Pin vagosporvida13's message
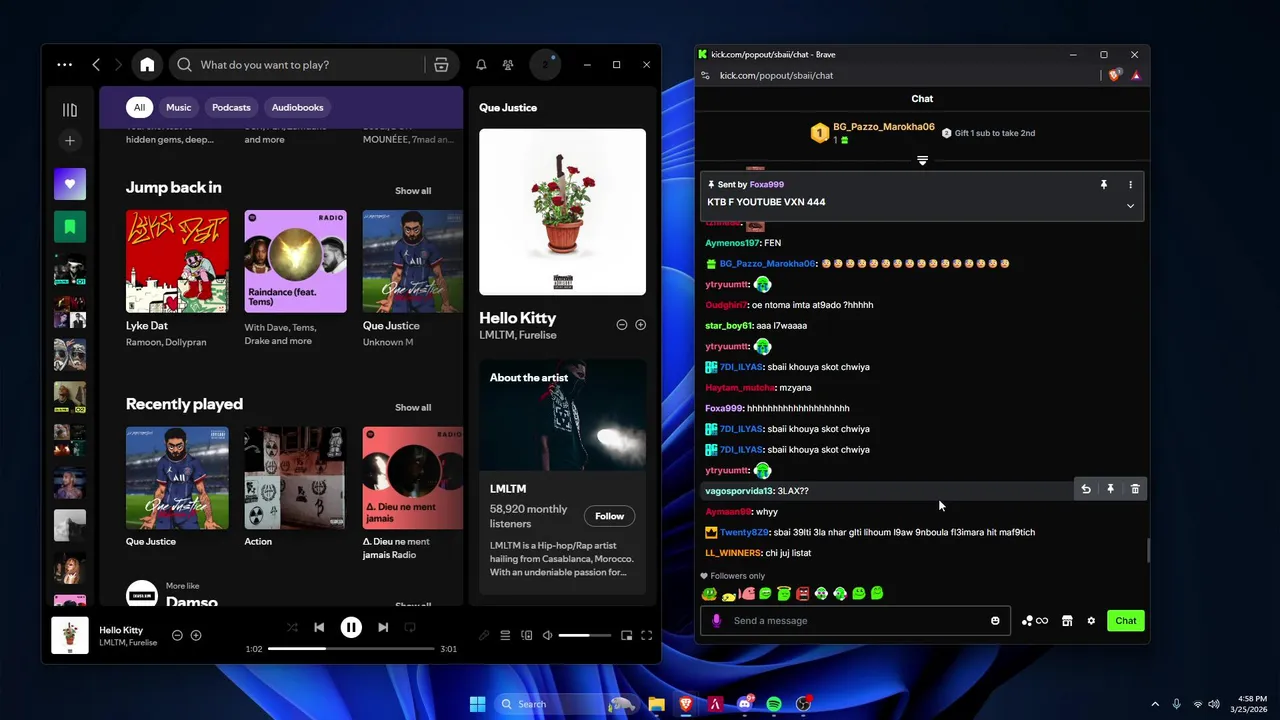 pyautogui.click(x=1110, y=489)
